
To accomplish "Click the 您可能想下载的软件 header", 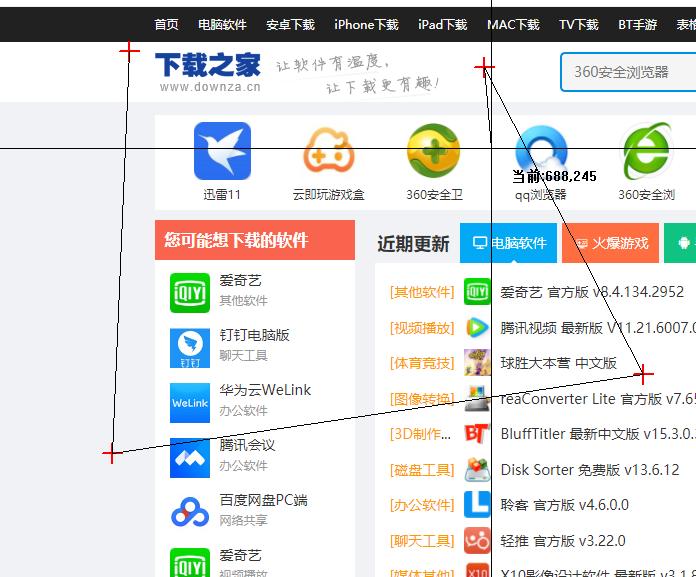I will 255,240.
